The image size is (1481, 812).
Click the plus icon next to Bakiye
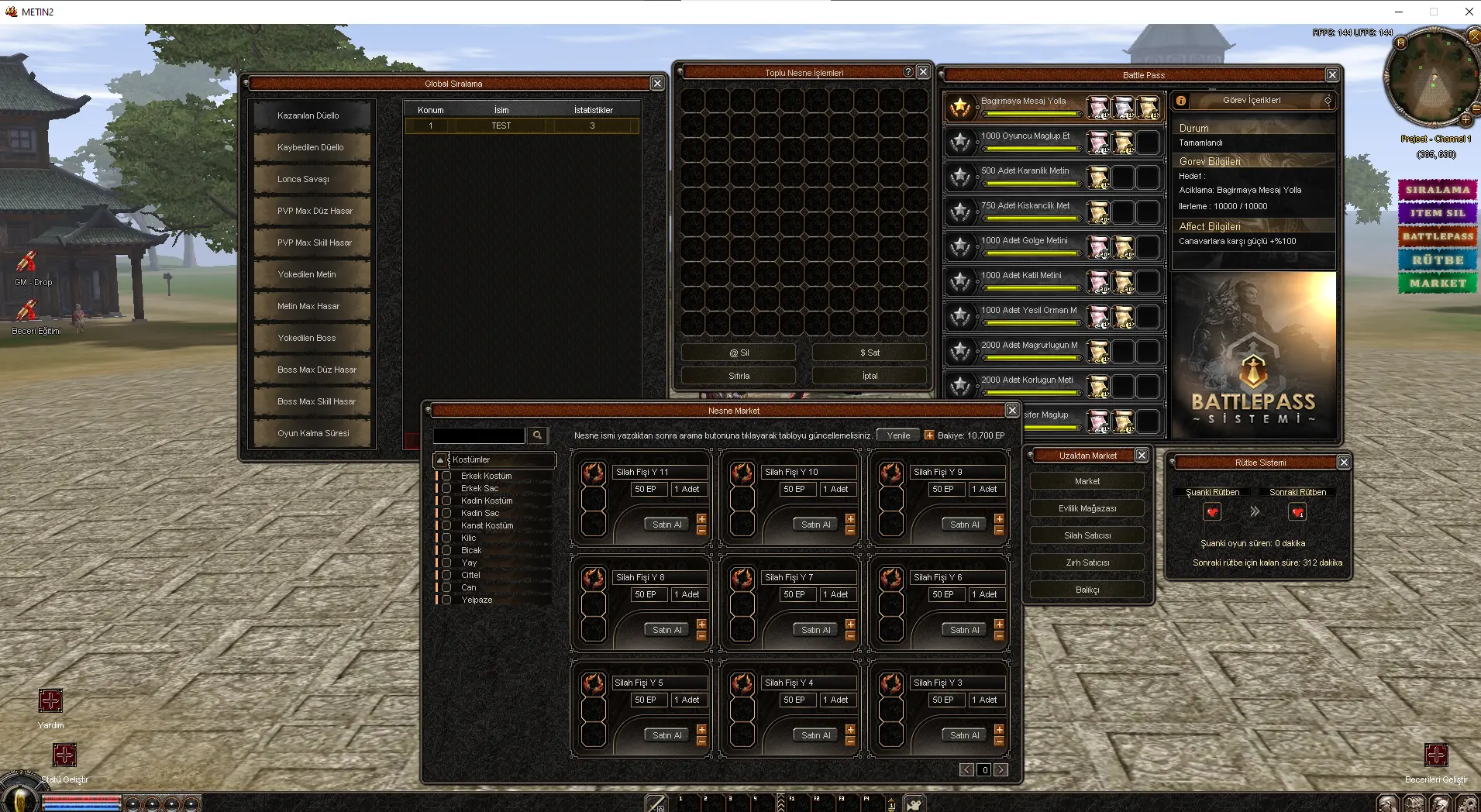tap(929, 435)
